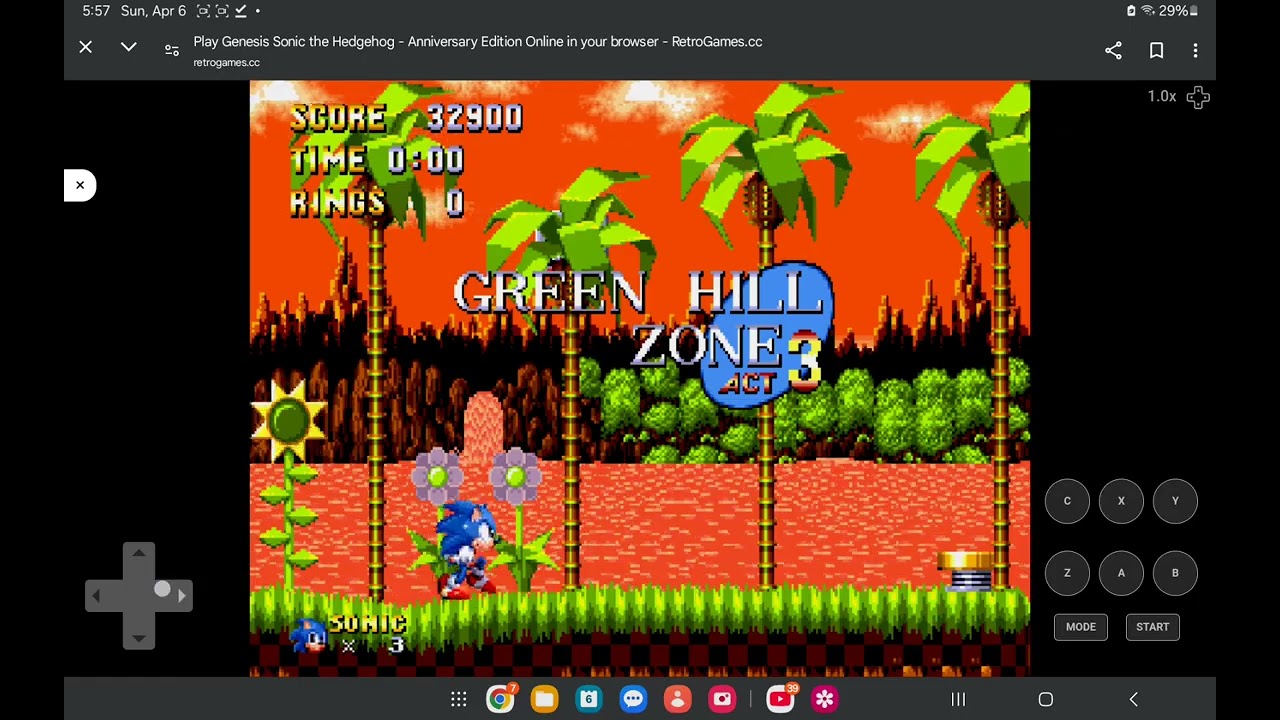
Task: Tap the 1.0x scale label
Action: pos(1161,97)
